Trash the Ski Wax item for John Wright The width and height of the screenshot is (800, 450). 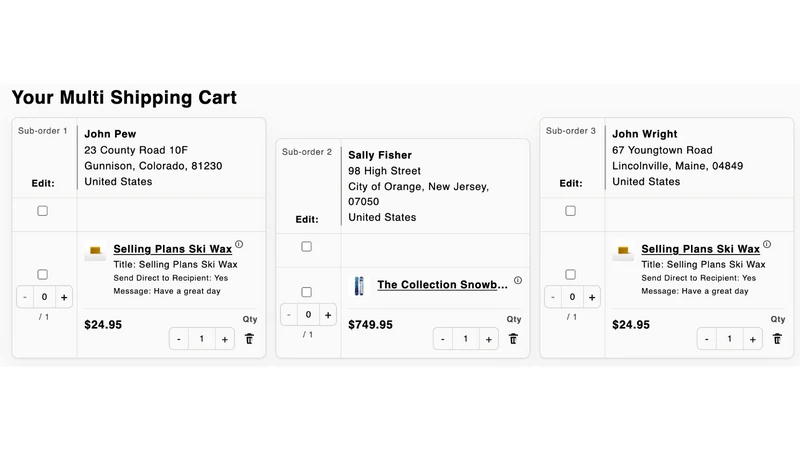(x=777, y=339)
